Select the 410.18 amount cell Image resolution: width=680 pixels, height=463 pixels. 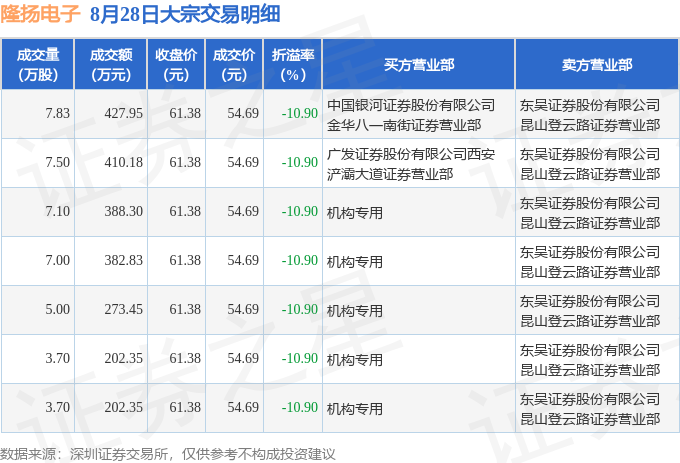click(x=111, y=163)
